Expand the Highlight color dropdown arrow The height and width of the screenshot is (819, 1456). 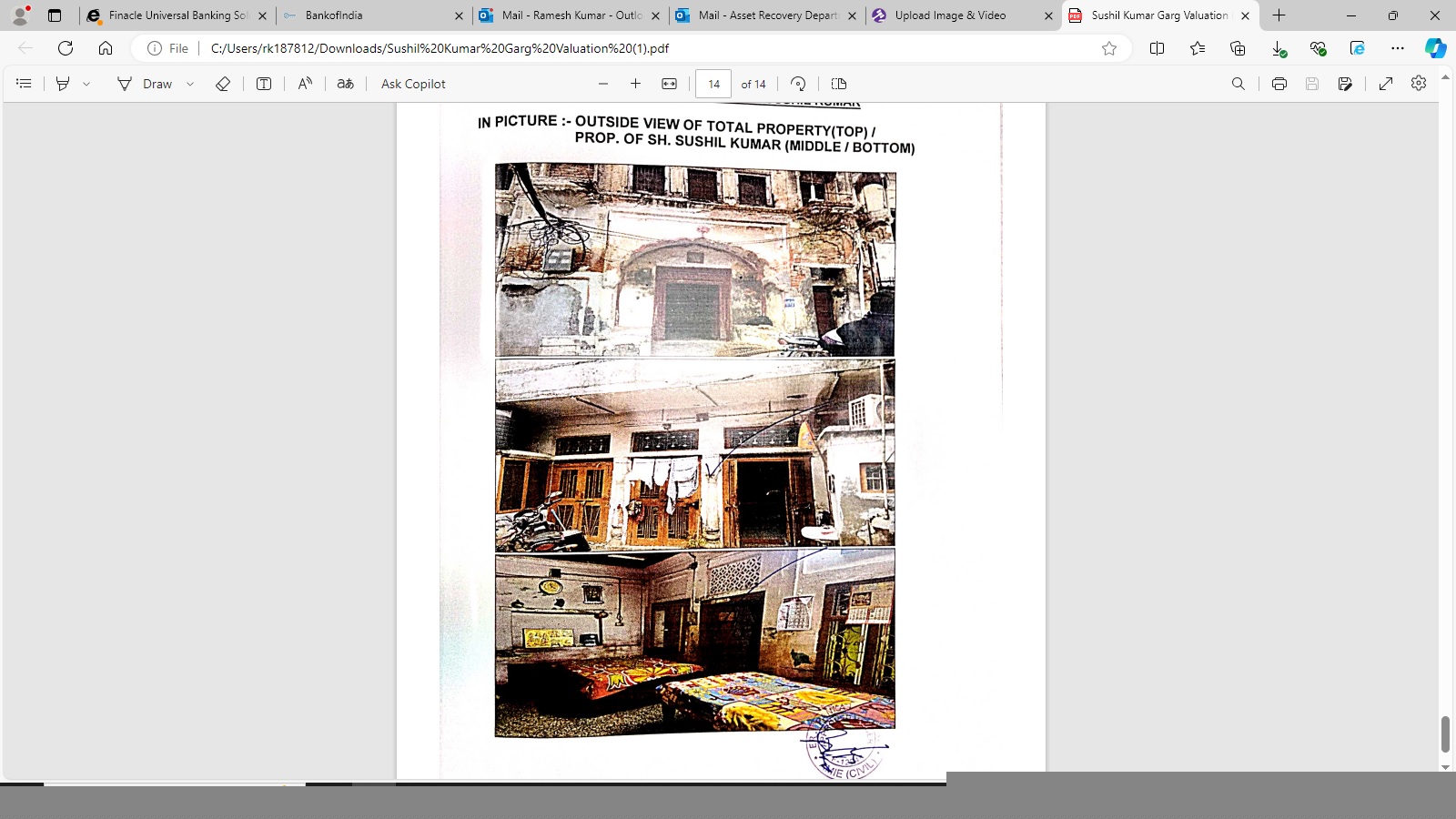click(86, 84)
